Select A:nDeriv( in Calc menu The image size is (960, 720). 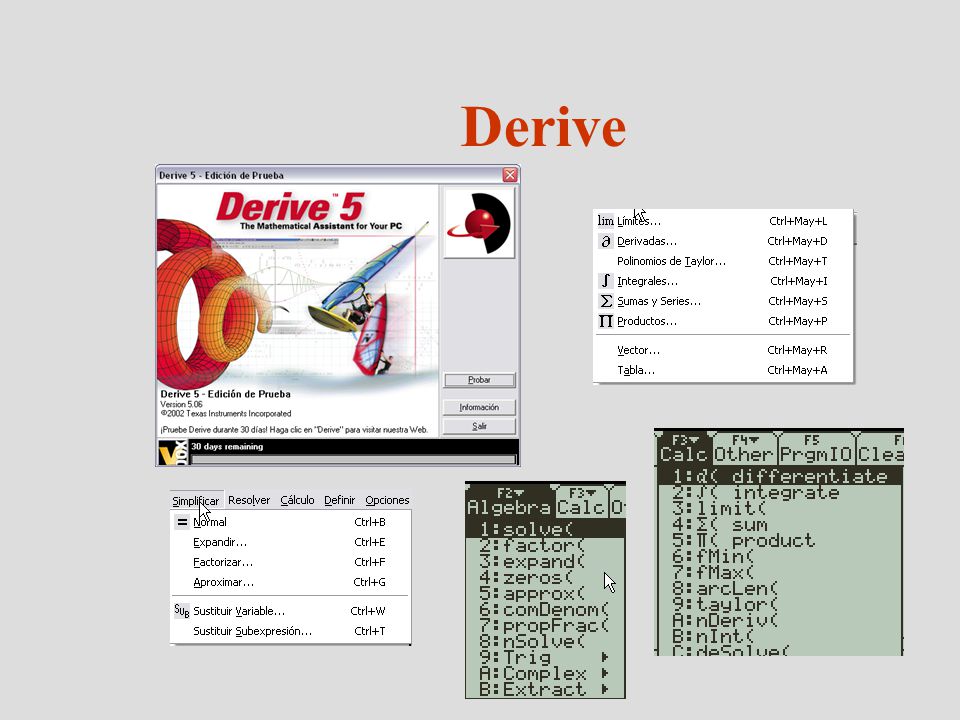click(x=779, y=621)
